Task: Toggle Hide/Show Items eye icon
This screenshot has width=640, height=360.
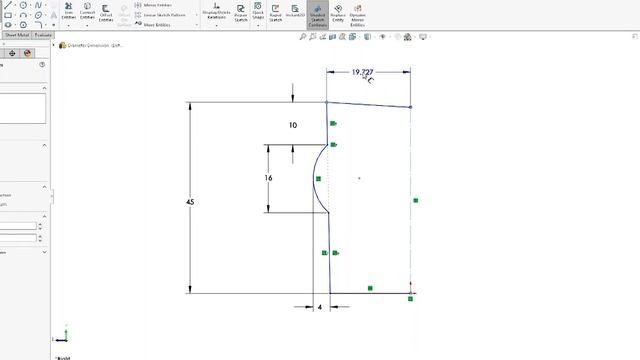Action: click(382, 37)
